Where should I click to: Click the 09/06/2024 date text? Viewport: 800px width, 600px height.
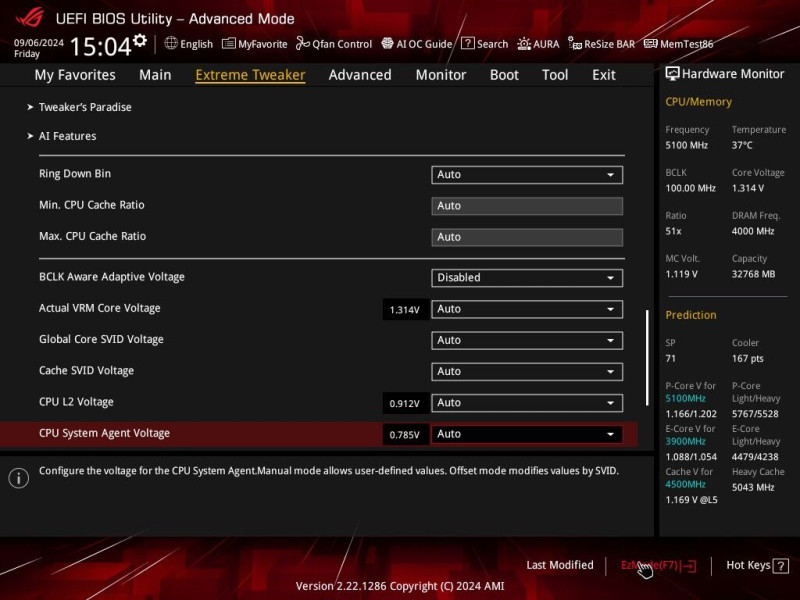[x=39, y=42]
